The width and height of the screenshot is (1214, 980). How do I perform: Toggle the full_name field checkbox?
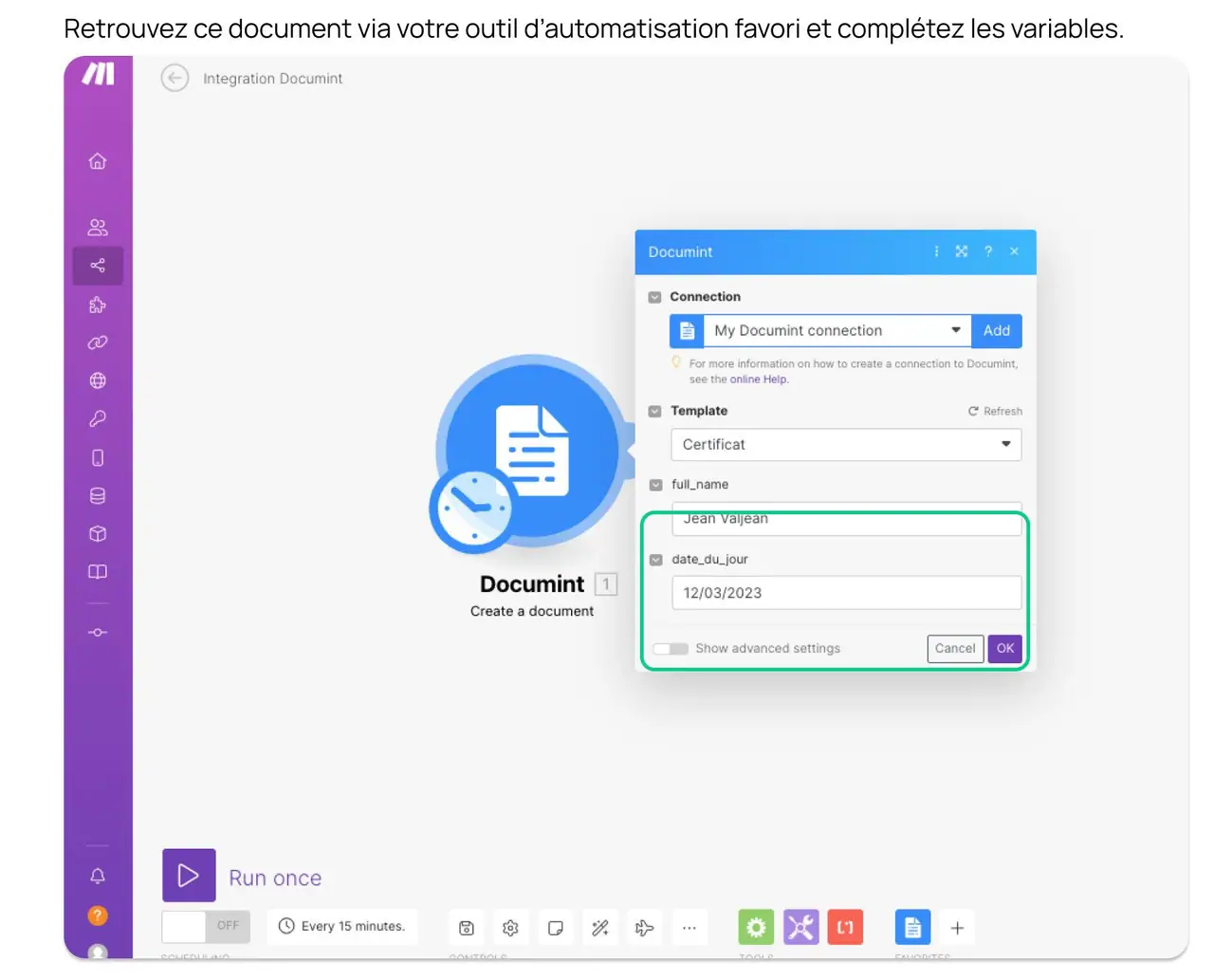click(x=655, y=485)
